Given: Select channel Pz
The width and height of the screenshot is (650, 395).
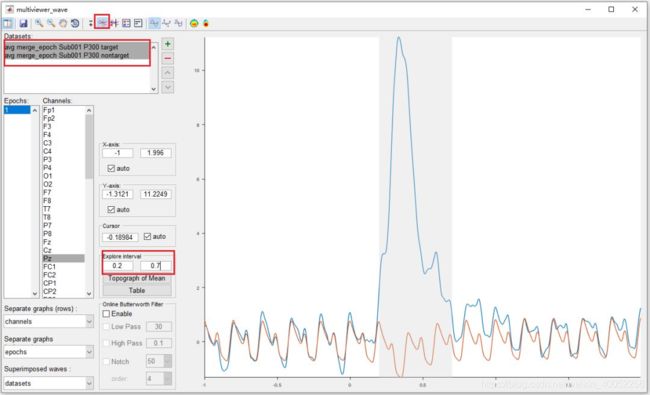Looking at the screenshot, I should click(63, 258).
